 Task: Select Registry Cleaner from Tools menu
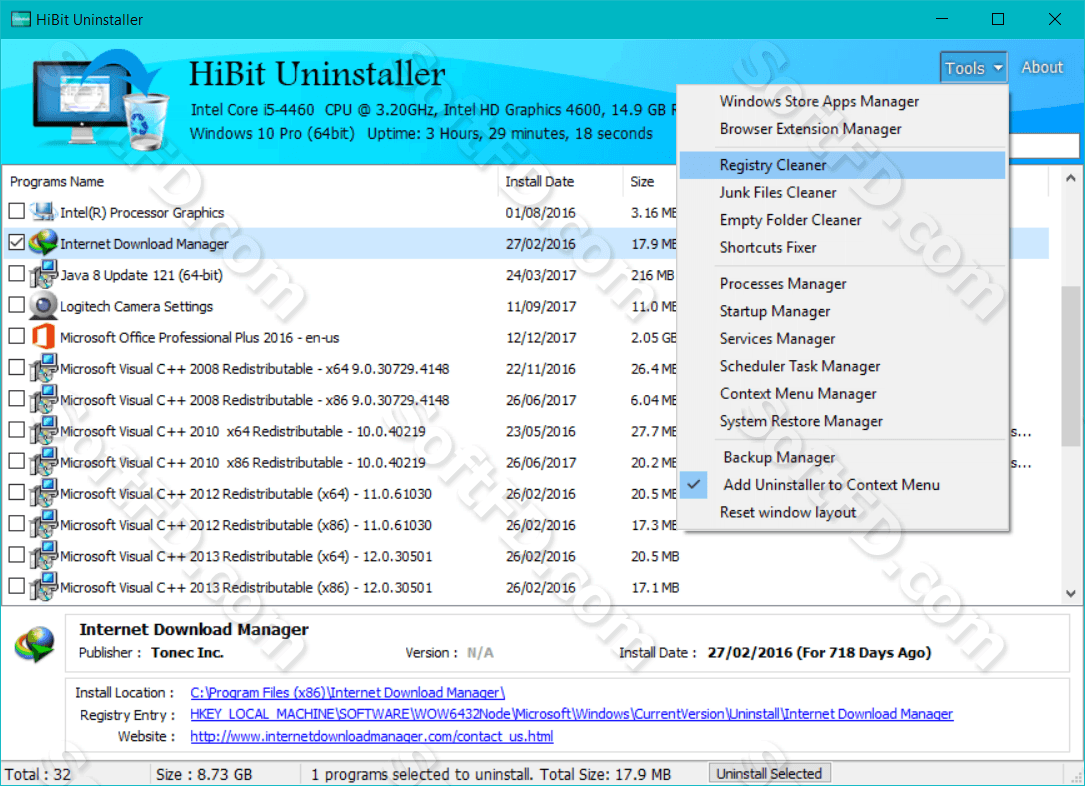(x=842, y=165)
